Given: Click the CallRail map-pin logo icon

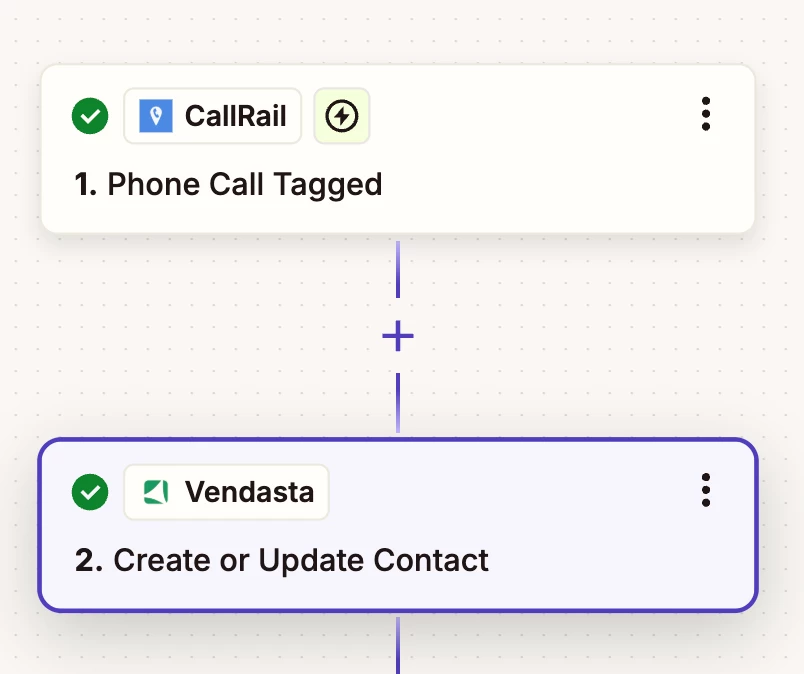Looking at the screenshot, I should (156, 116).
